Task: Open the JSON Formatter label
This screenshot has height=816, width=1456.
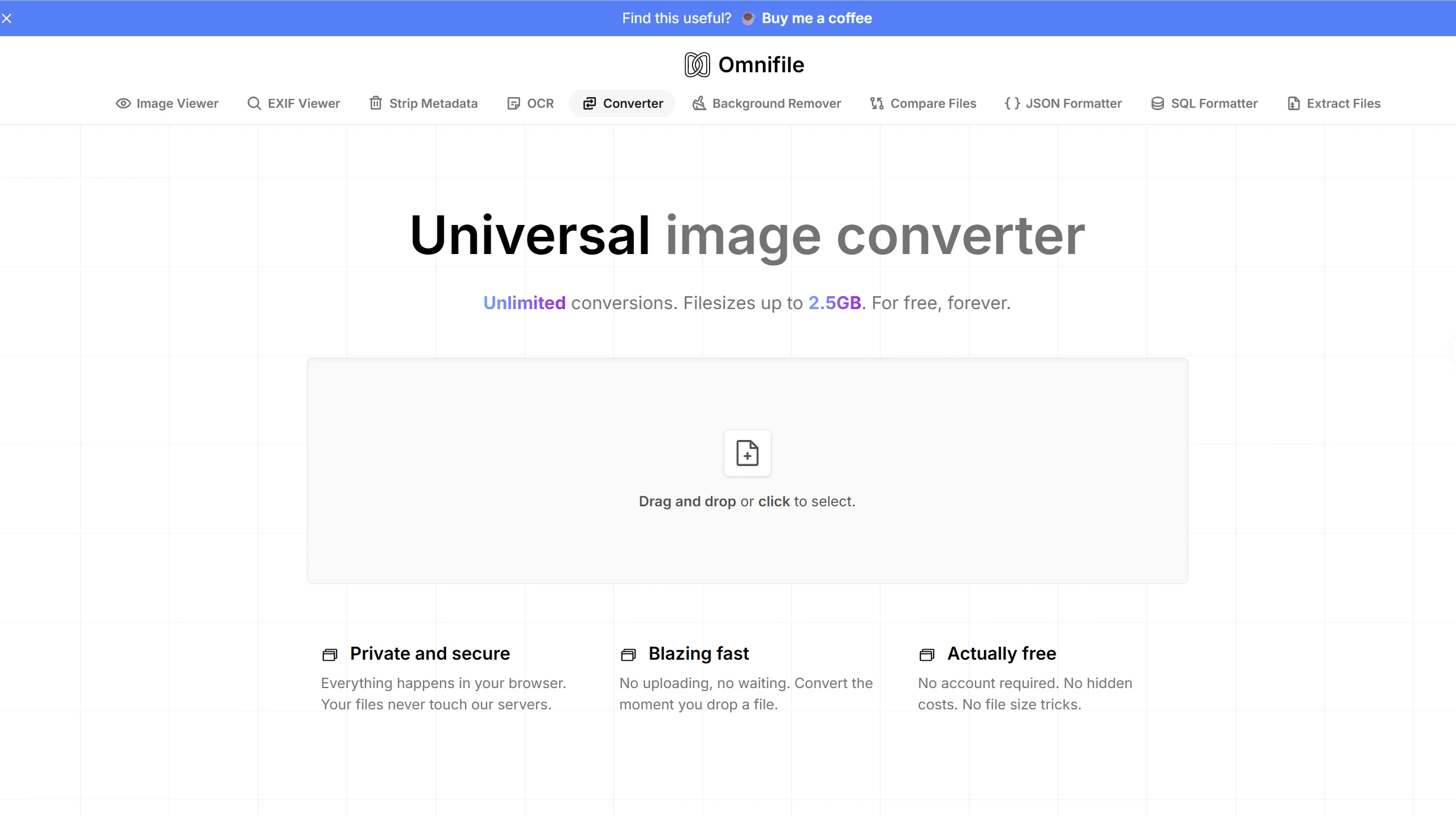Action: tap(1074, 104)
